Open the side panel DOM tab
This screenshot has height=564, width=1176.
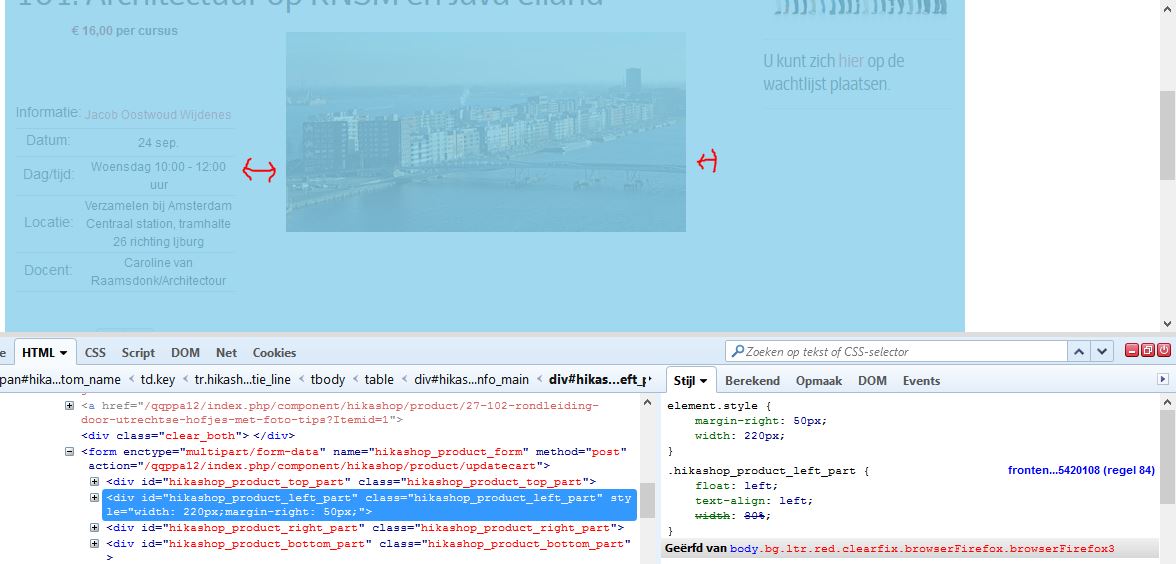point(873,381)
